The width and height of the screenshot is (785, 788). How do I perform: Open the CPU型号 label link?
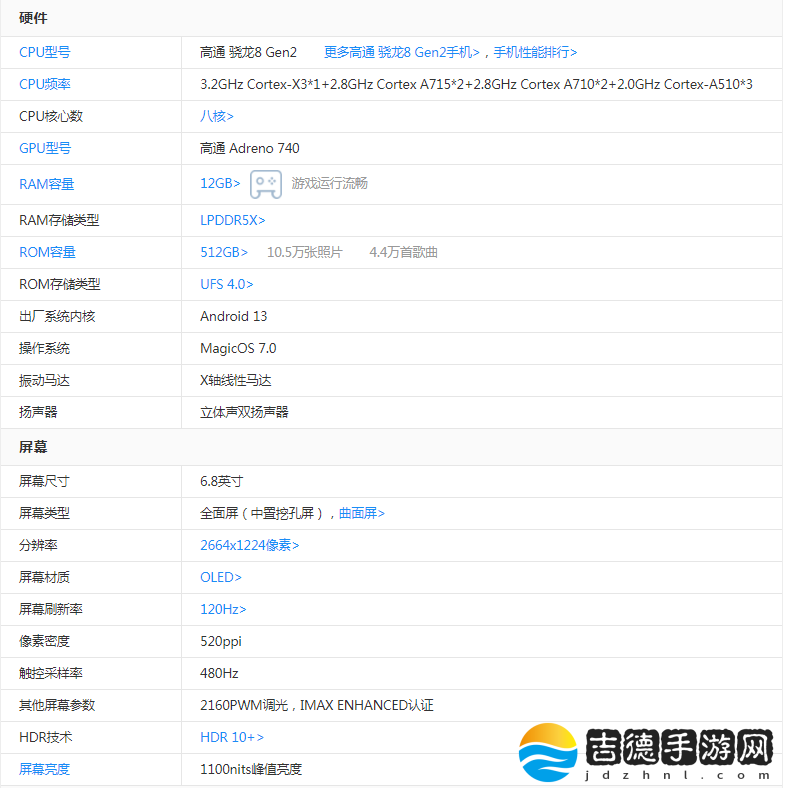pos(45,52)
